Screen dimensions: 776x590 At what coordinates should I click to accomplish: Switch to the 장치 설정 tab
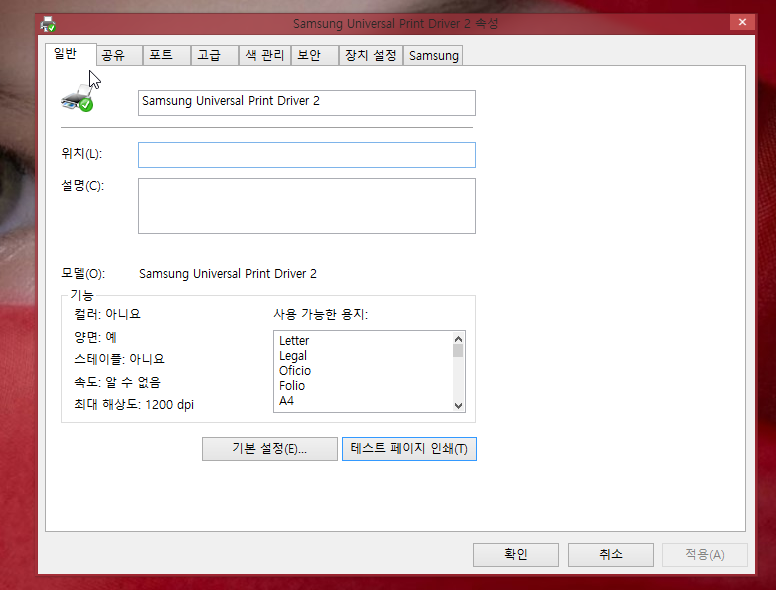[x=371, y=55]
